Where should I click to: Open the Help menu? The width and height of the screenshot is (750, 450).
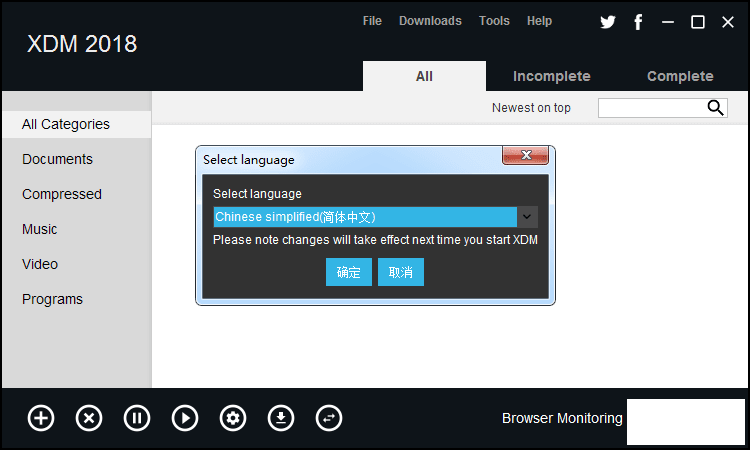tap(540, 21)
